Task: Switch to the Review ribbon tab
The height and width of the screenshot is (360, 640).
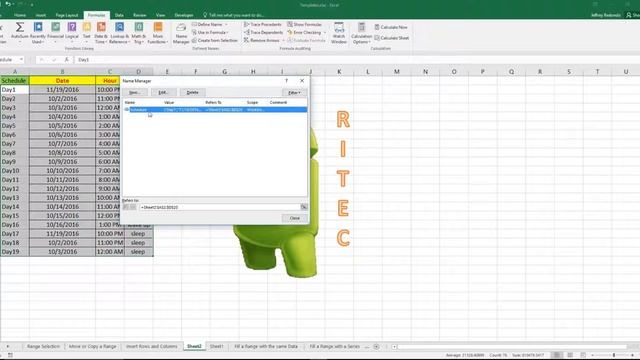Action: coord(139,15)
